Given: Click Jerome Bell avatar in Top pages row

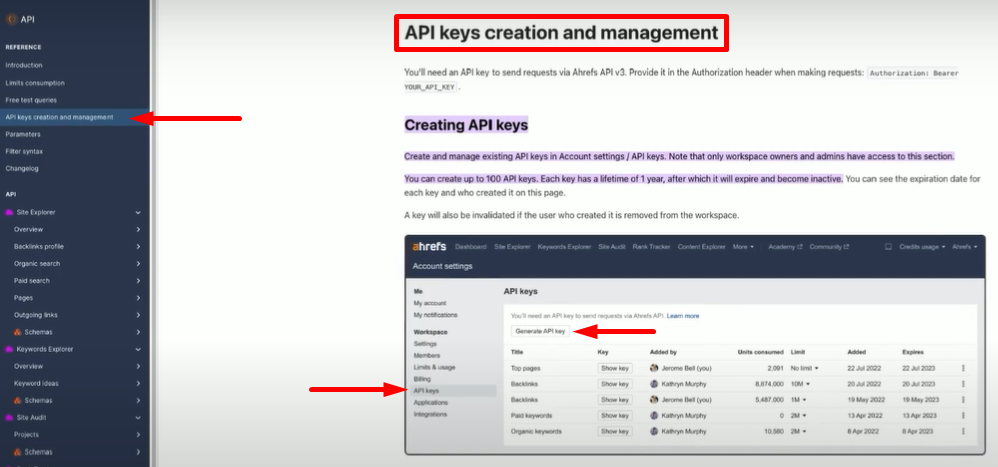Looking at the screenshot, I should coord(654,368).
